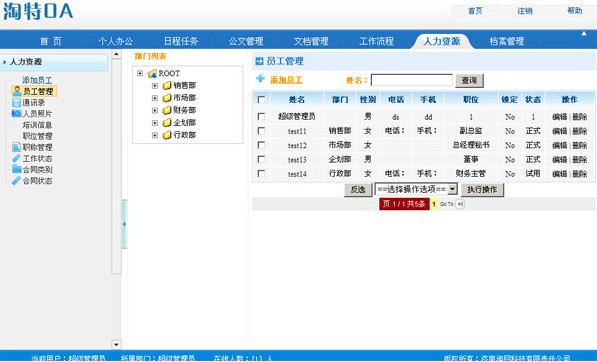Check the box for 超级管理员 row
597x362 pixels.
point(261,116)
